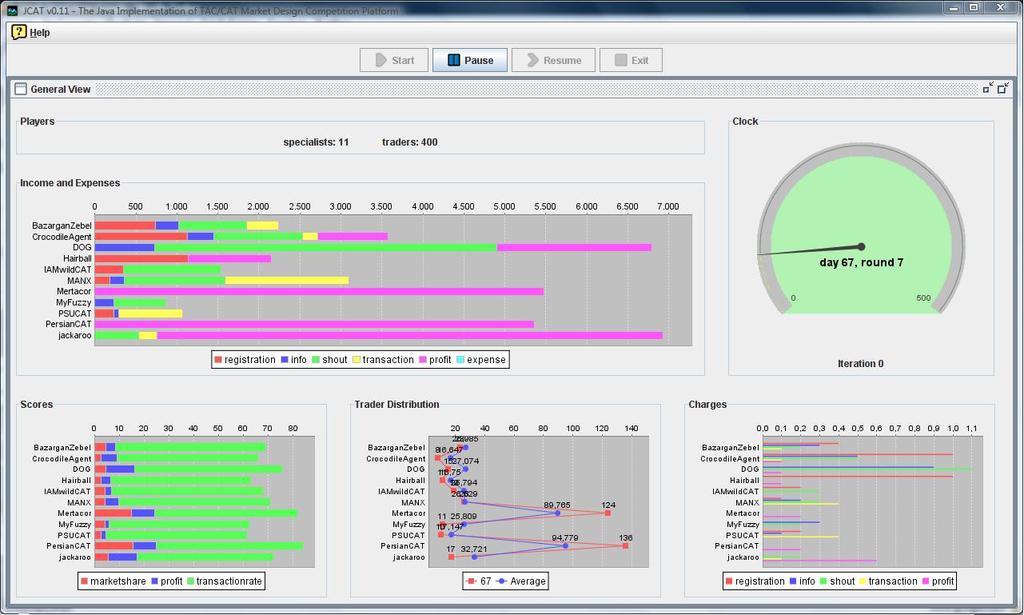The image size is (1024, 615).
Task: Minimize the General View internal frame
Action: [x=987, y=88]
